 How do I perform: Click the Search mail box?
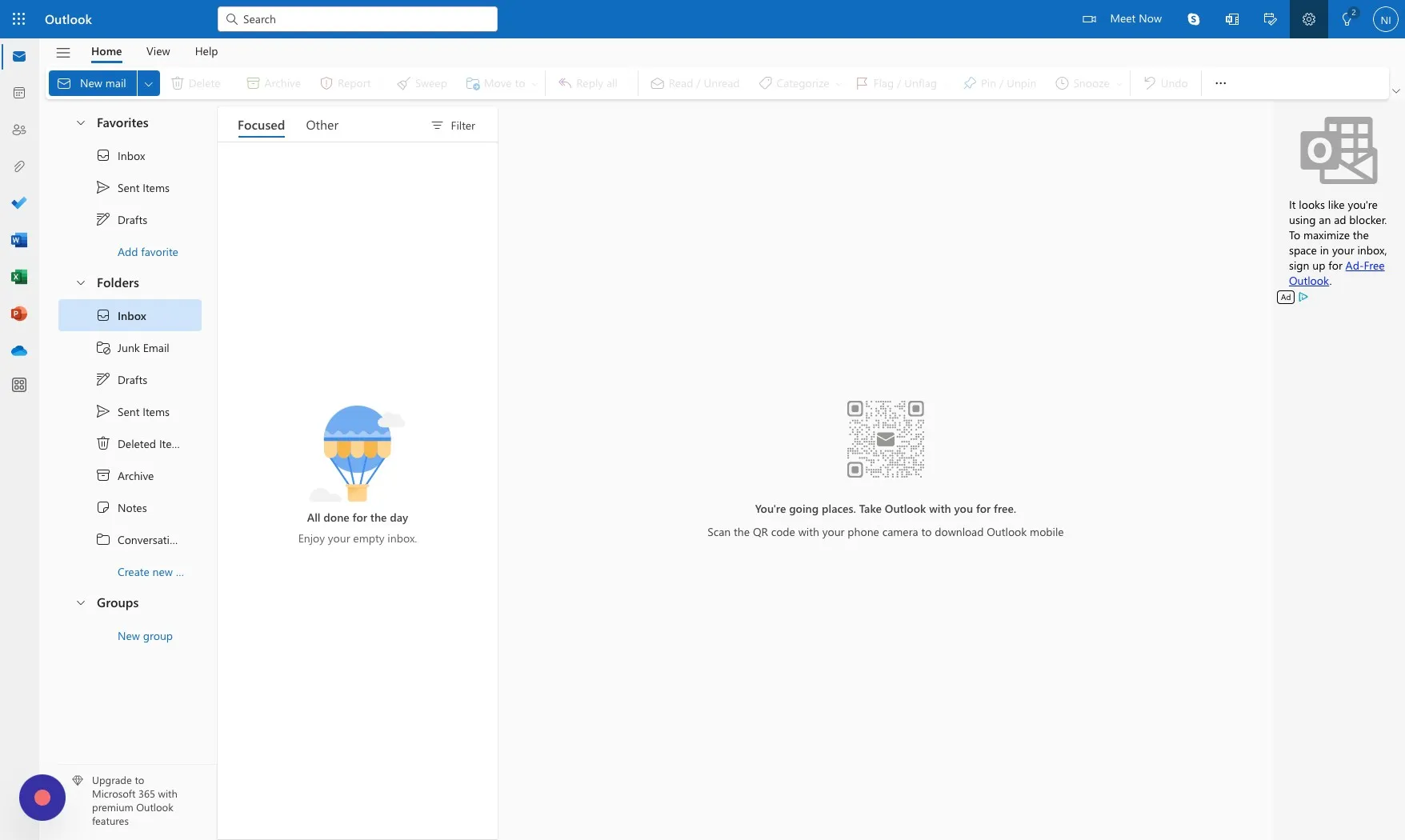pyautogui.click(x=358, y=19)
